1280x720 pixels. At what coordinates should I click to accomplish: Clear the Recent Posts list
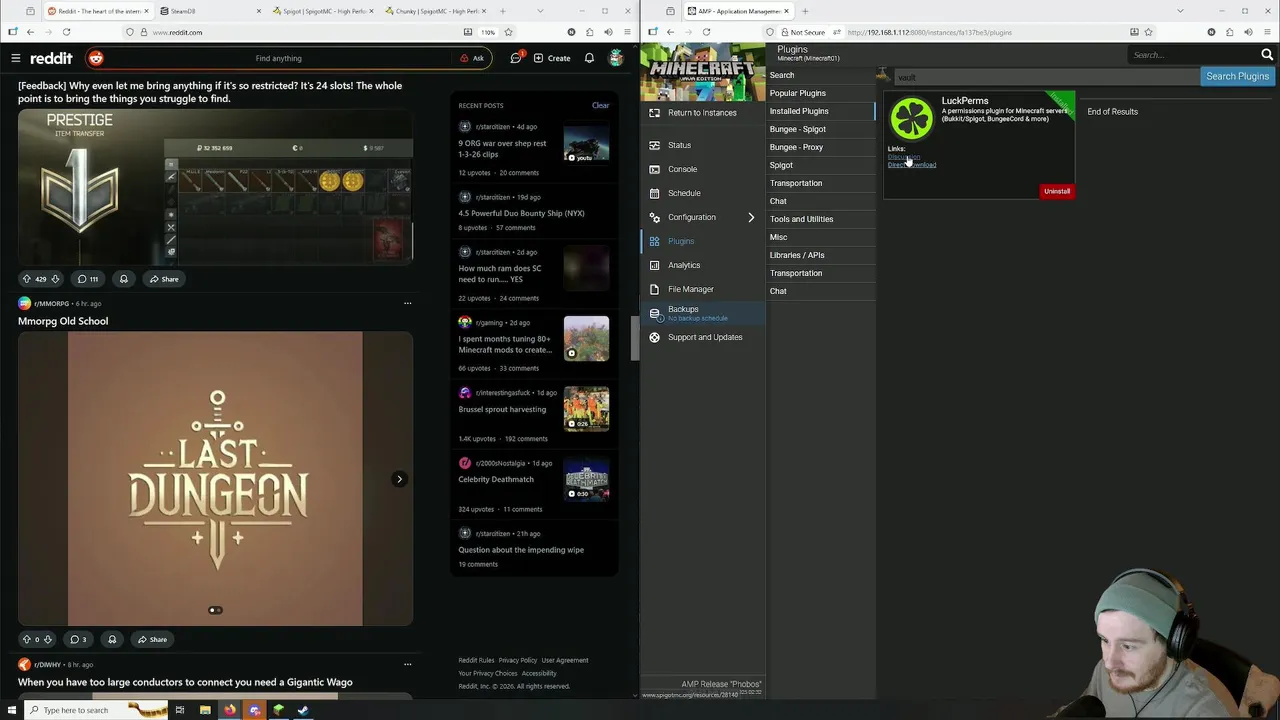point(600,105)
